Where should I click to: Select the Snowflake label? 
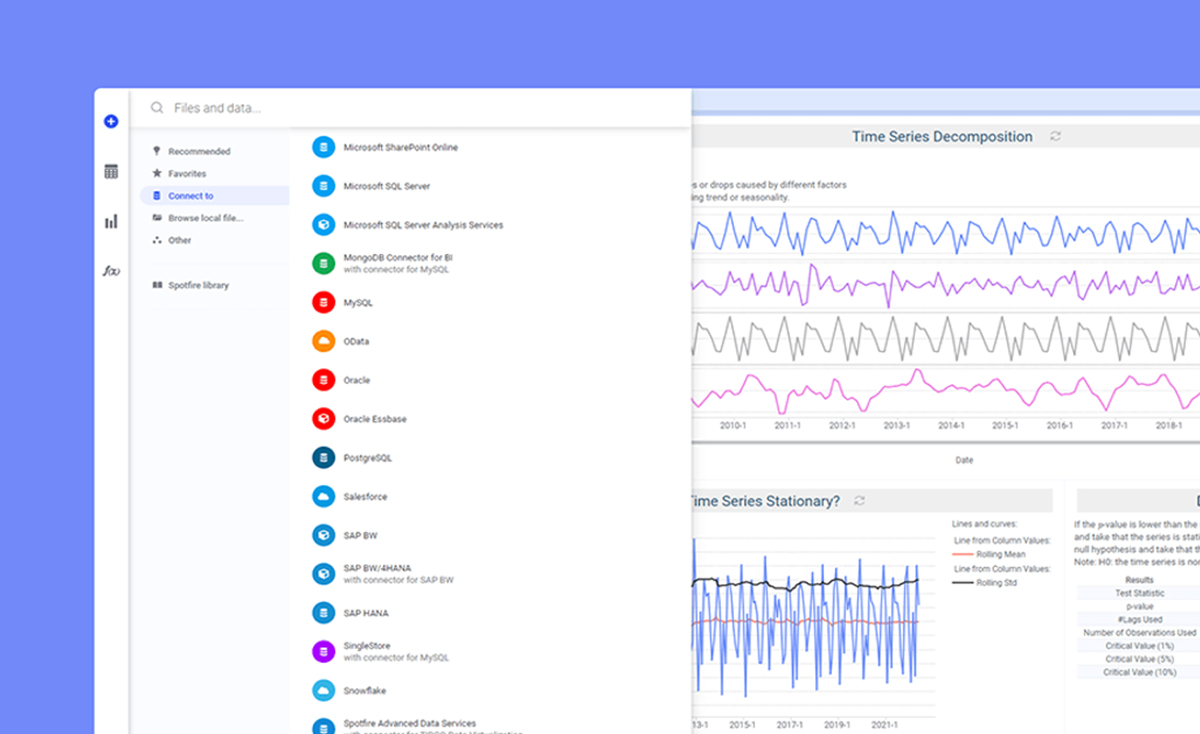364,691
